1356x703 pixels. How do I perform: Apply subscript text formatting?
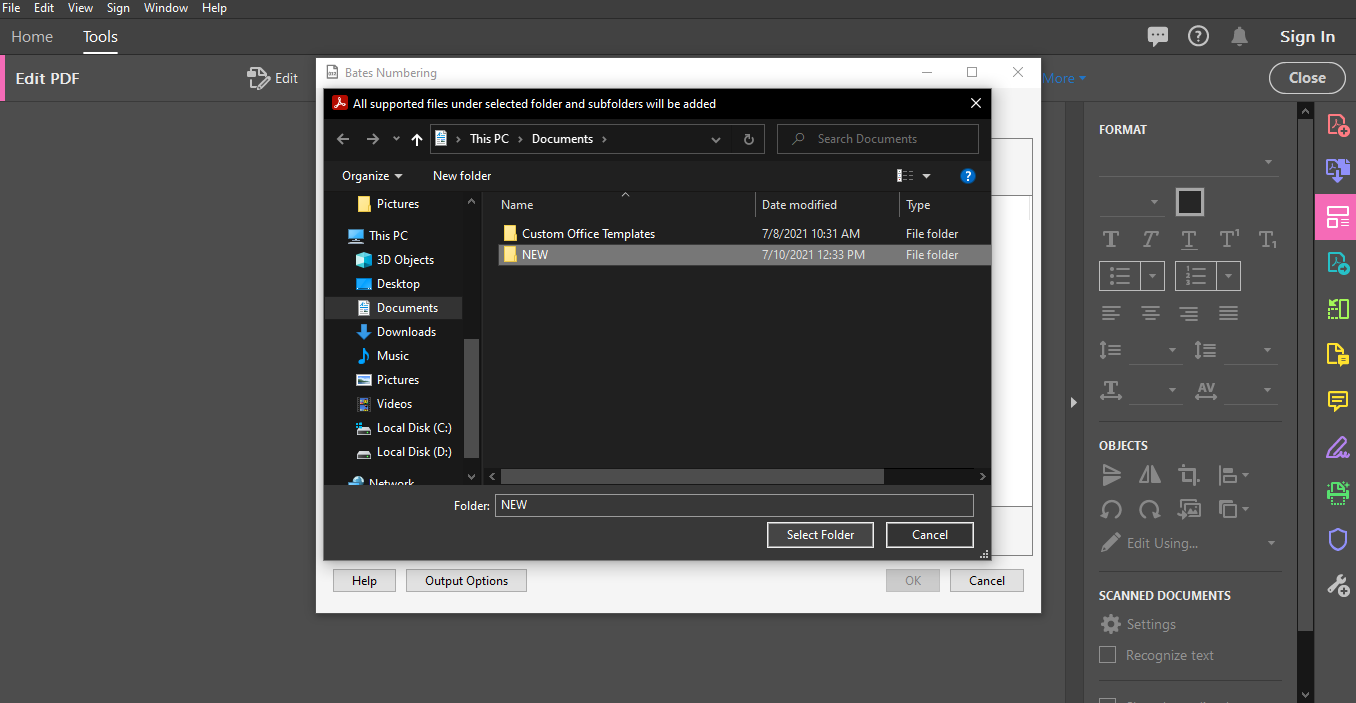(x=1267, y=239)
